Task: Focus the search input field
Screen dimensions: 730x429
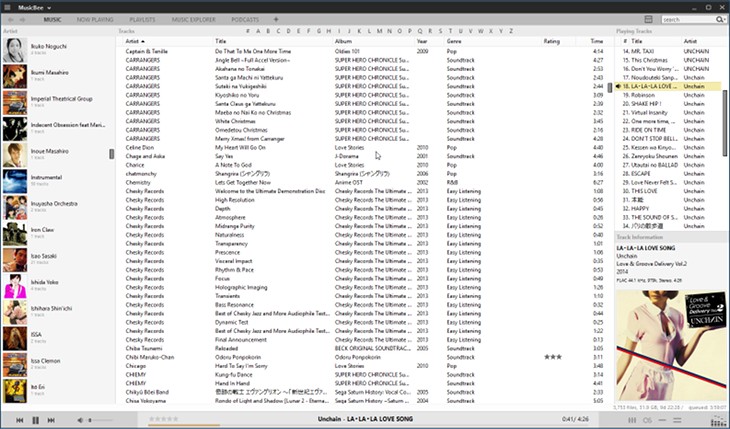Action: (x=688, y=20)
